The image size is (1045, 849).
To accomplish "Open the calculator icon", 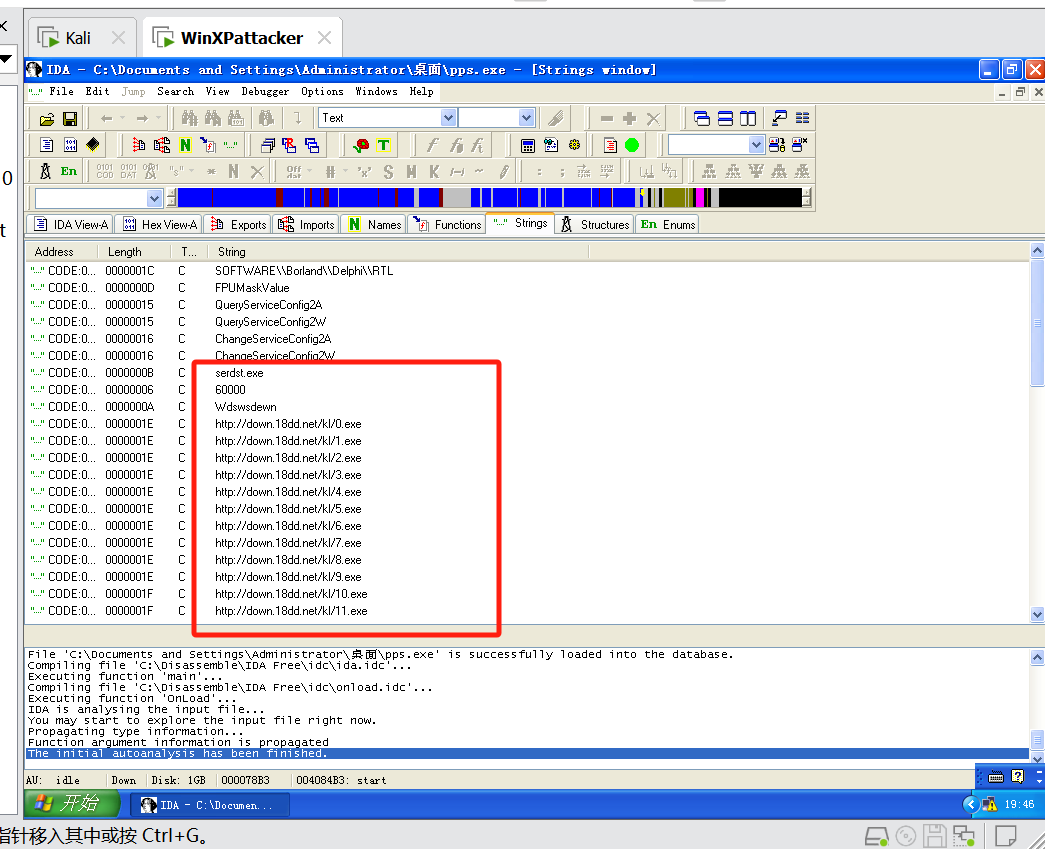I will [528, 145].
